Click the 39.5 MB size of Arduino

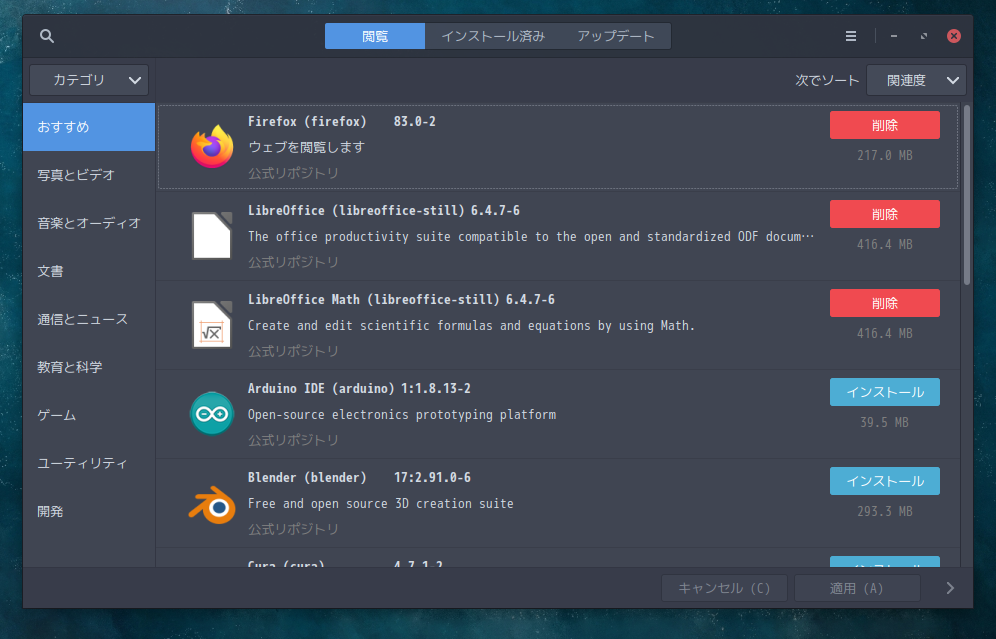[x=885, y=422]
